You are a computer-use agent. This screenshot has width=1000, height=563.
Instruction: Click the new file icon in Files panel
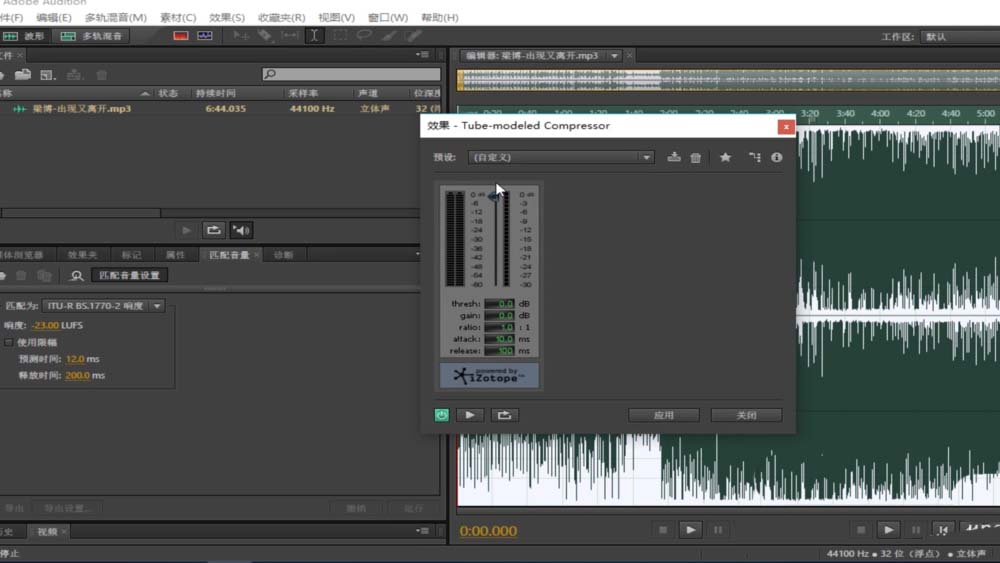(47, 75)
